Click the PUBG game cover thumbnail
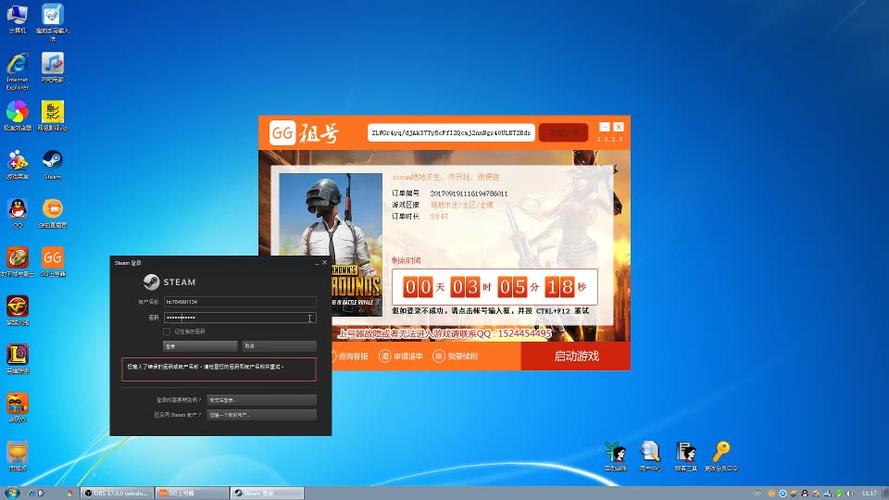 click(331, 244)
